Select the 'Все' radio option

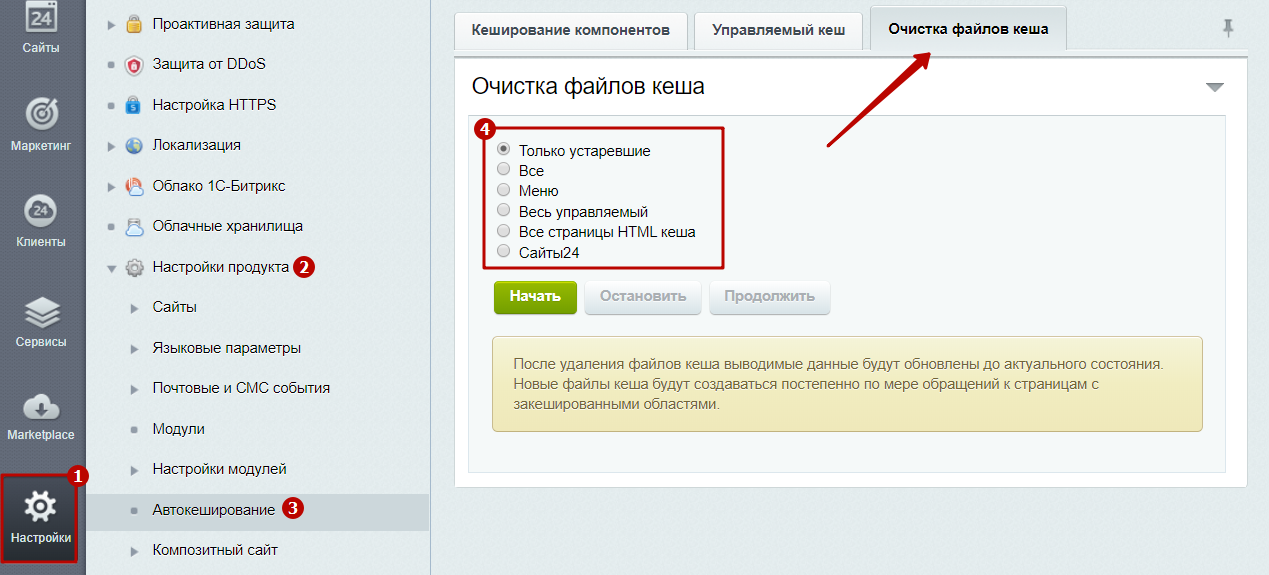pyautogui.click(x=504, y=170)
